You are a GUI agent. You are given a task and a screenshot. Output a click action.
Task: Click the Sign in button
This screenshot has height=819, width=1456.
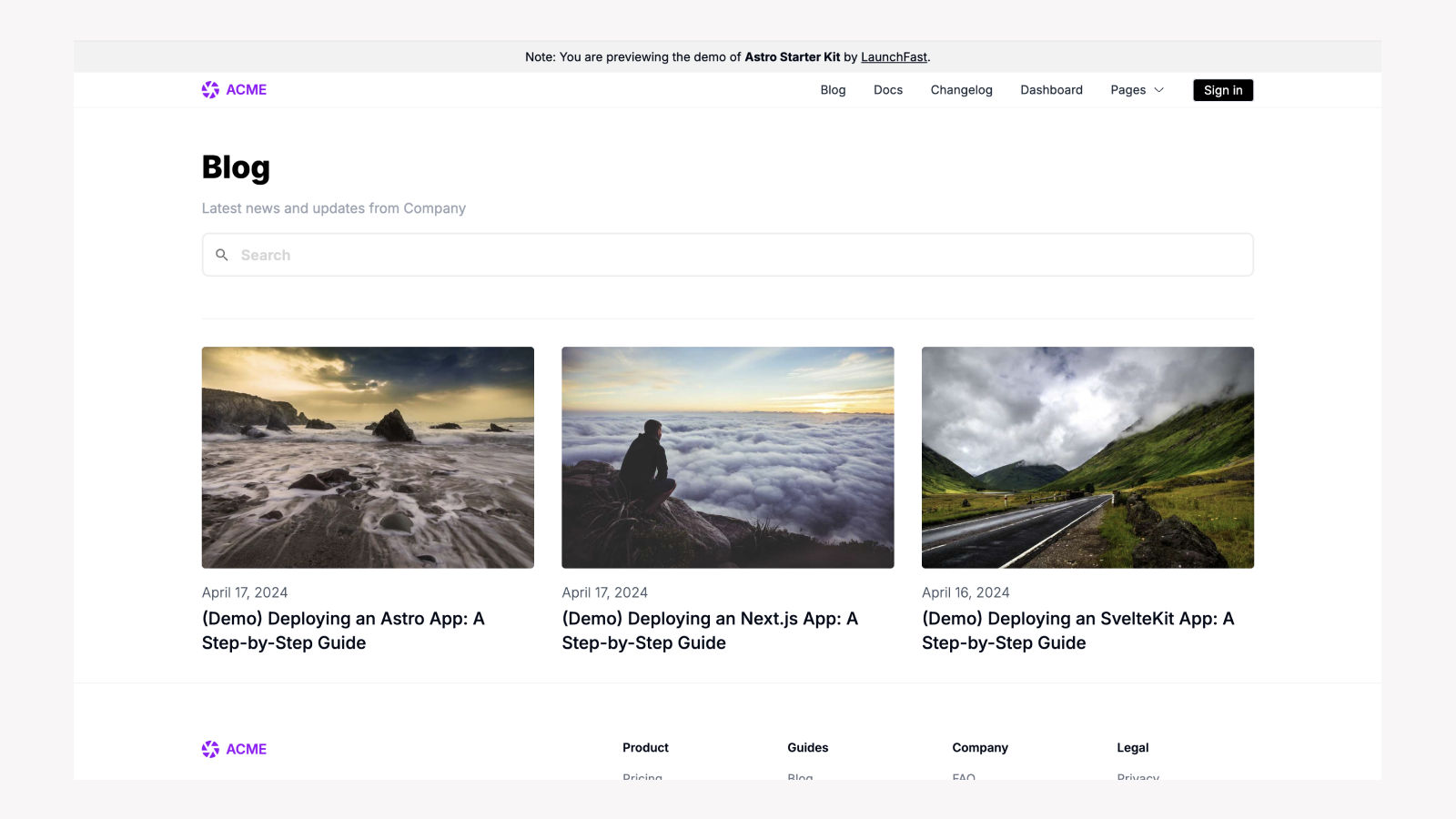[x=1223, y=90]
